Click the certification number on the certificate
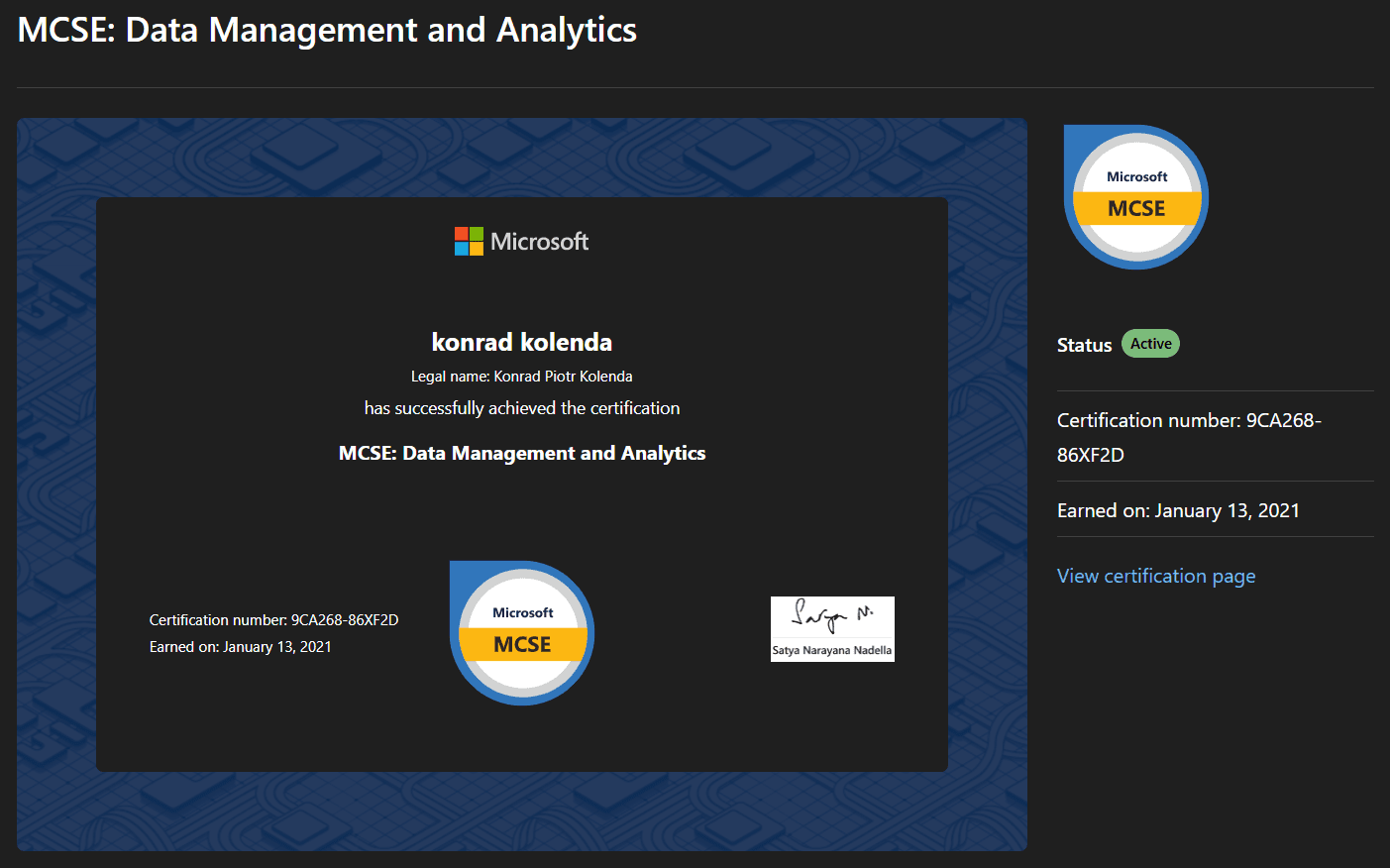Screen dimensions: 1390x868 [x=273, y=620]
